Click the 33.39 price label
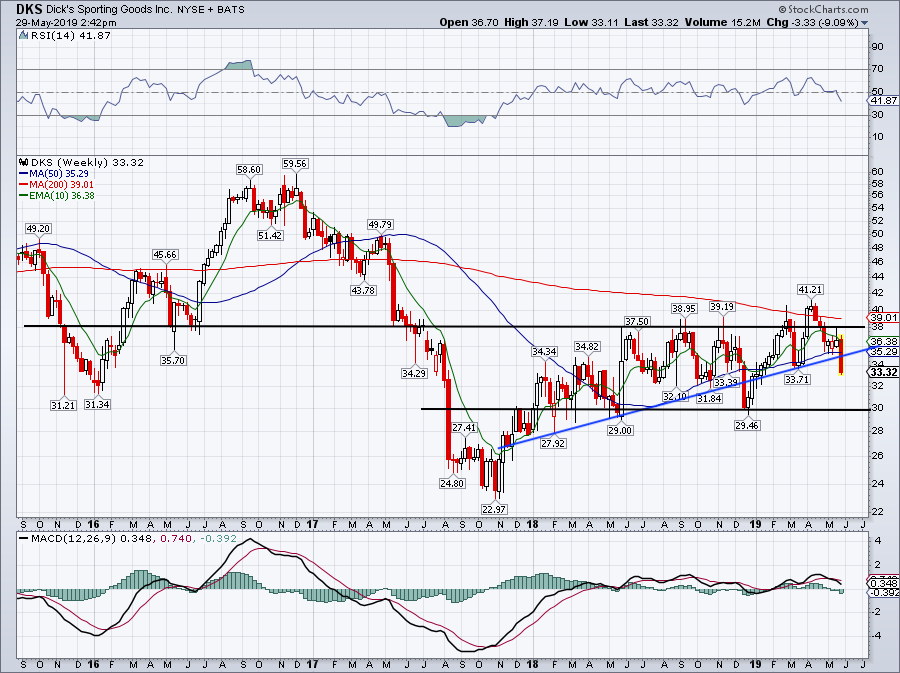 tap(726, 382)
